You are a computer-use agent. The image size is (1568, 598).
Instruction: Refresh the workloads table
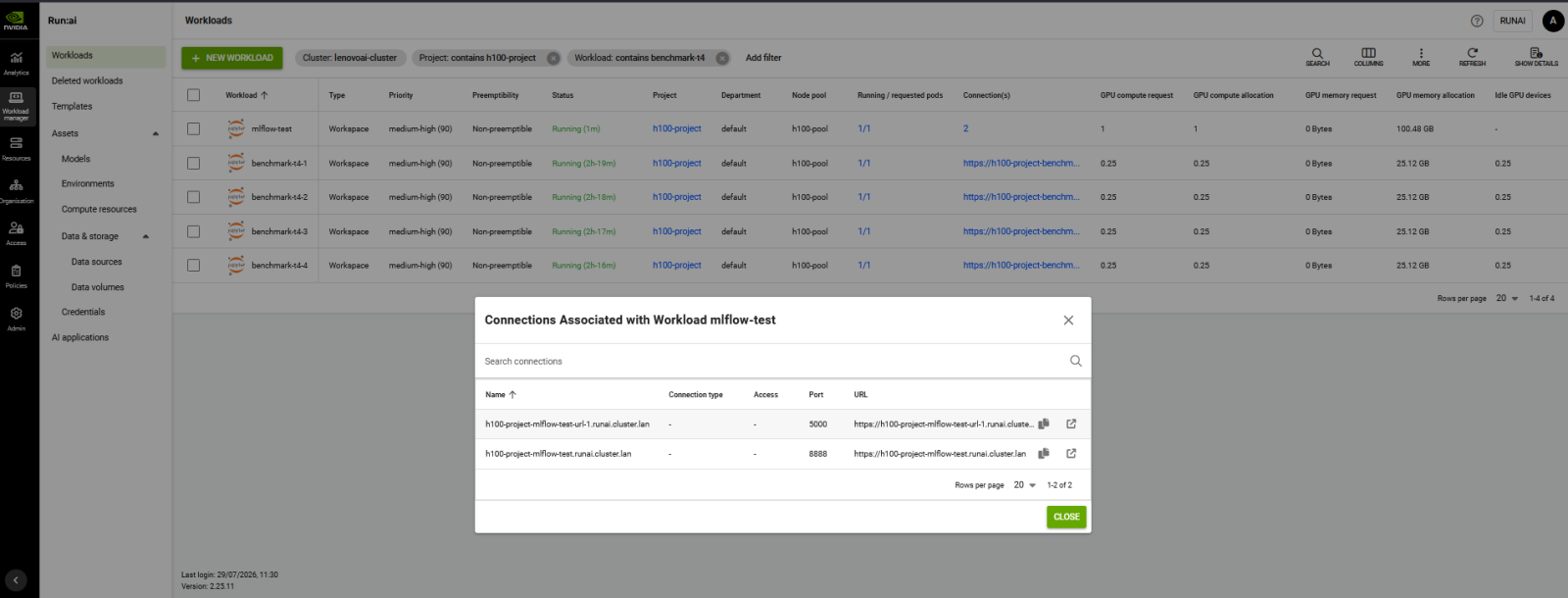coord(1472,57)
